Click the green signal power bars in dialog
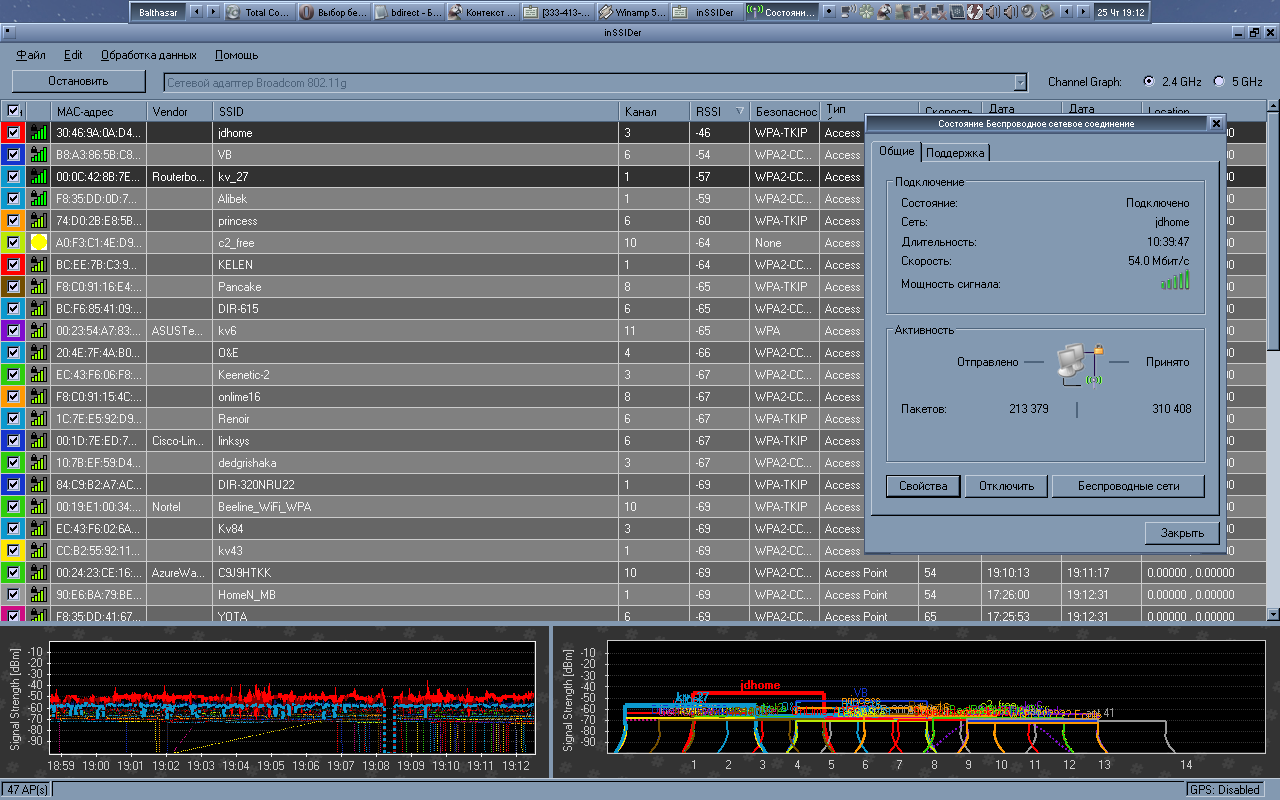 pyautogui.click(x=1175, y=281)
